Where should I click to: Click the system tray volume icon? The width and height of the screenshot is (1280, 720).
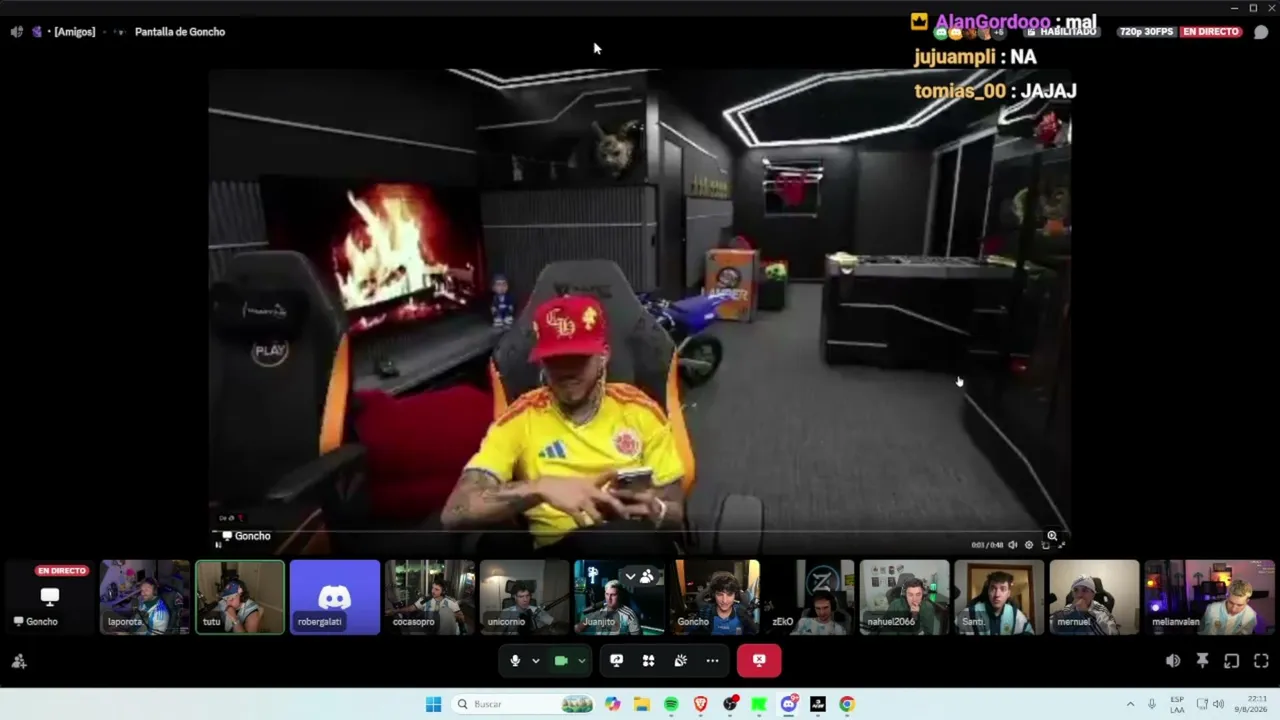1218,704
